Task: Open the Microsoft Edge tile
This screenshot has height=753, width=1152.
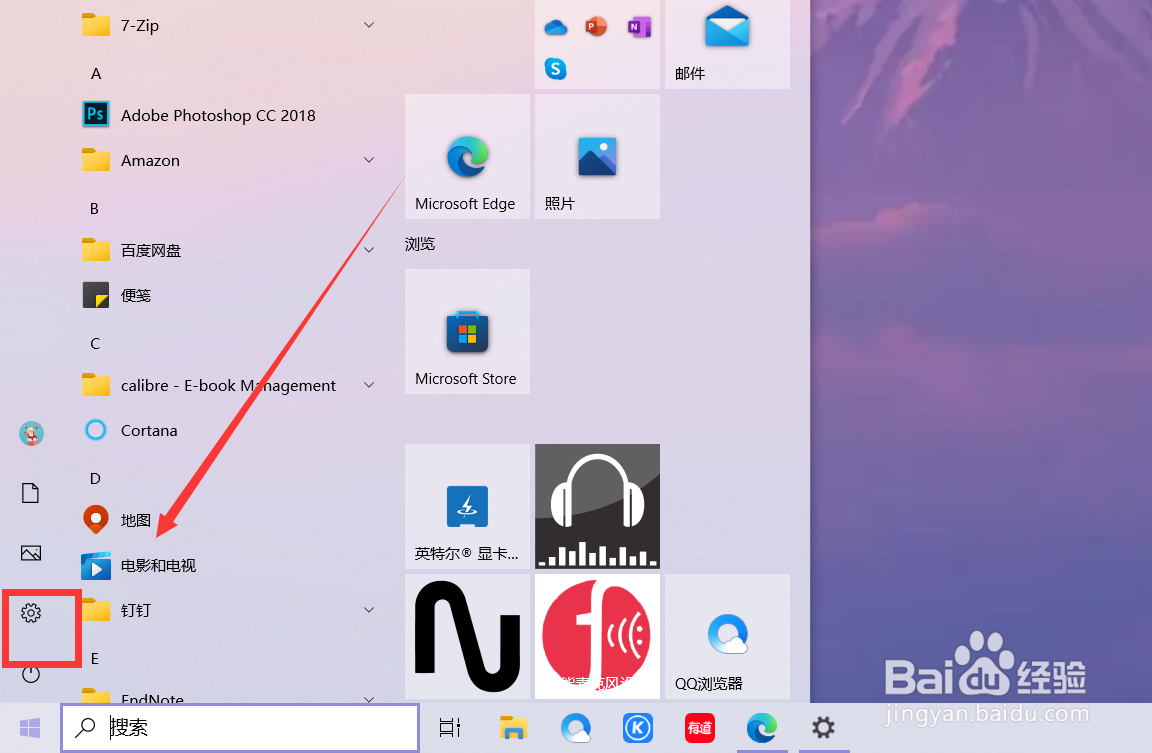Action: point(467,156)
